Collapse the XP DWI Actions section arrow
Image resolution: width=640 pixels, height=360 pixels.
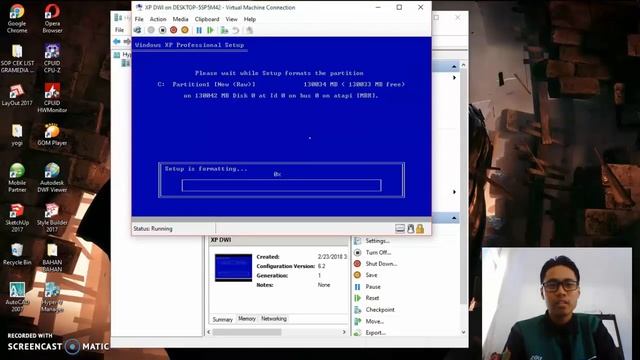pyautogui.click(x=454, y=218)
